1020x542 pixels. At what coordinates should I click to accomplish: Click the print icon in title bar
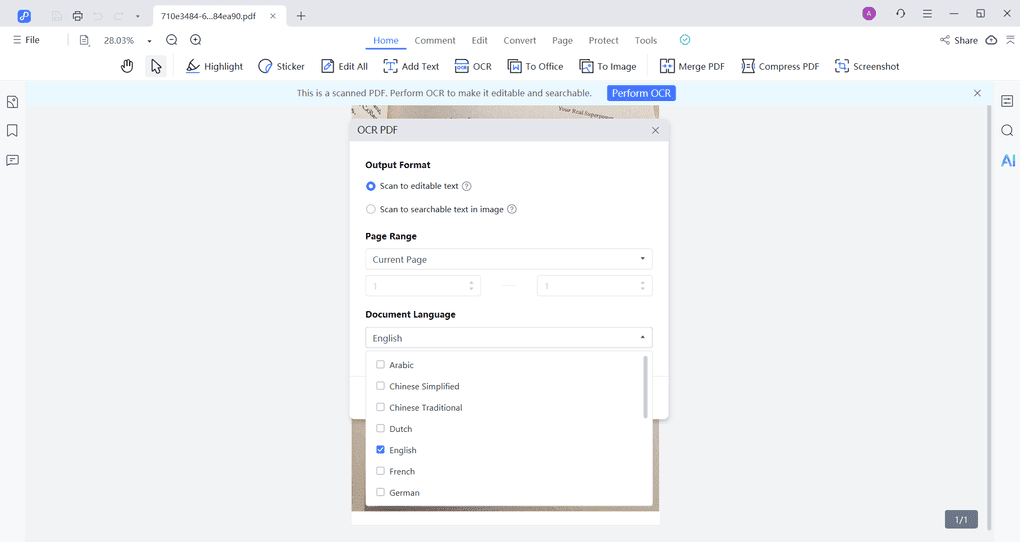click(x=77, y=16)
